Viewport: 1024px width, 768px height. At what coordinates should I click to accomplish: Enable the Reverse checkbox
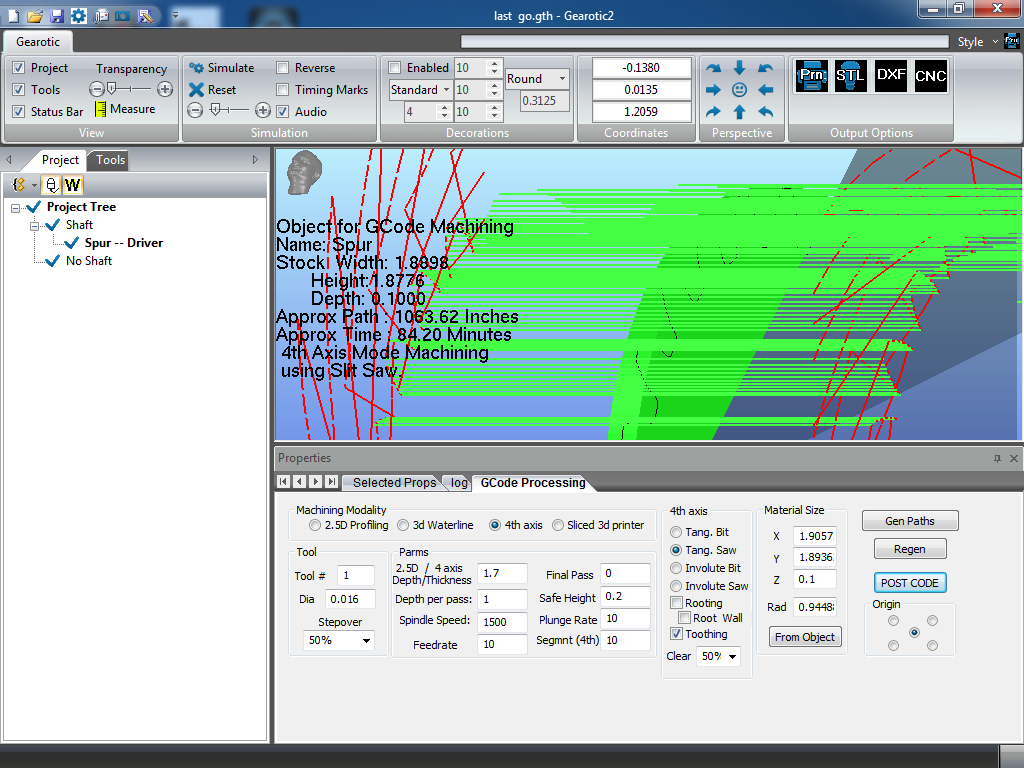(283, 68)
